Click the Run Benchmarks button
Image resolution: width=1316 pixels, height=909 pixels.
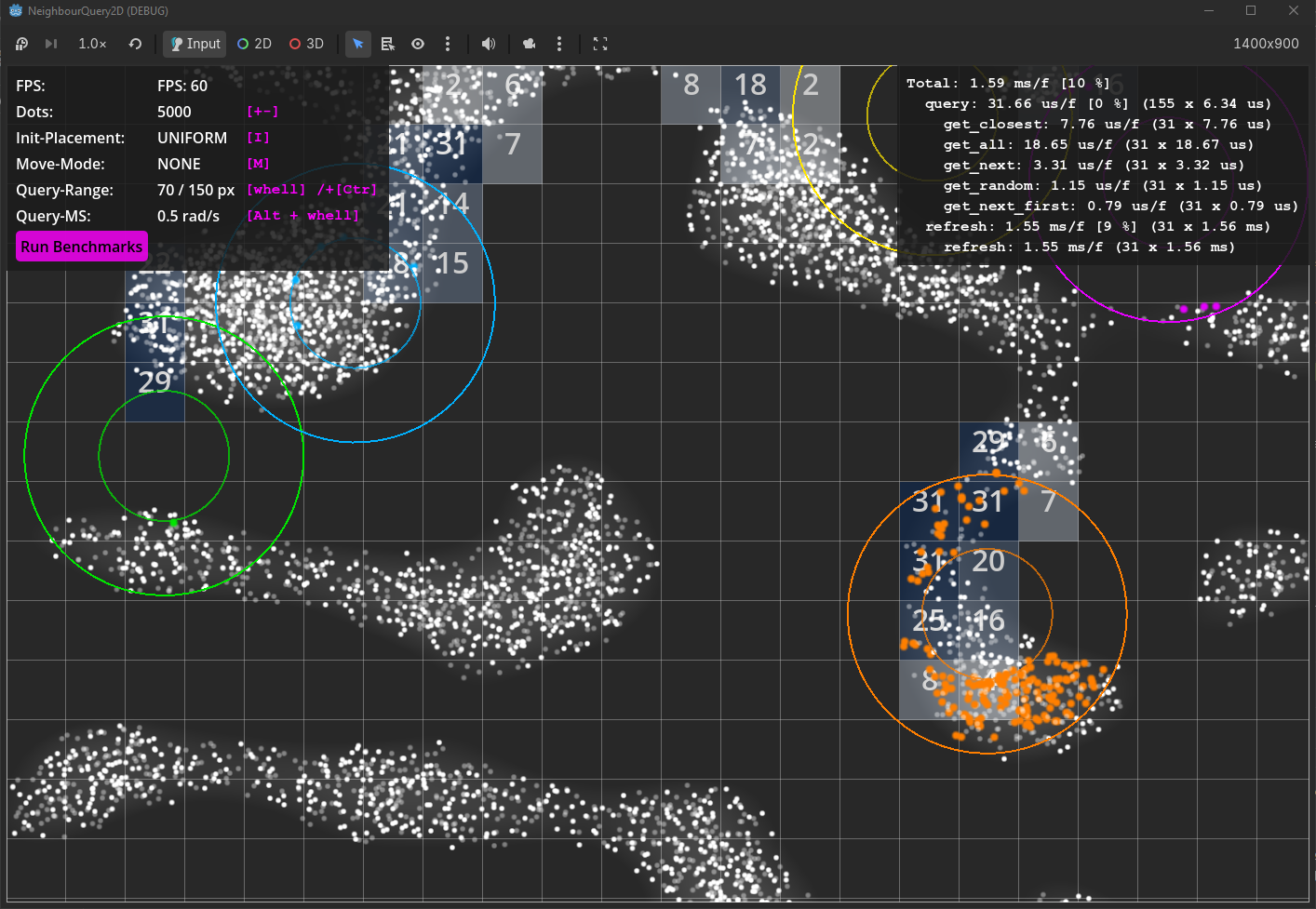82,247
